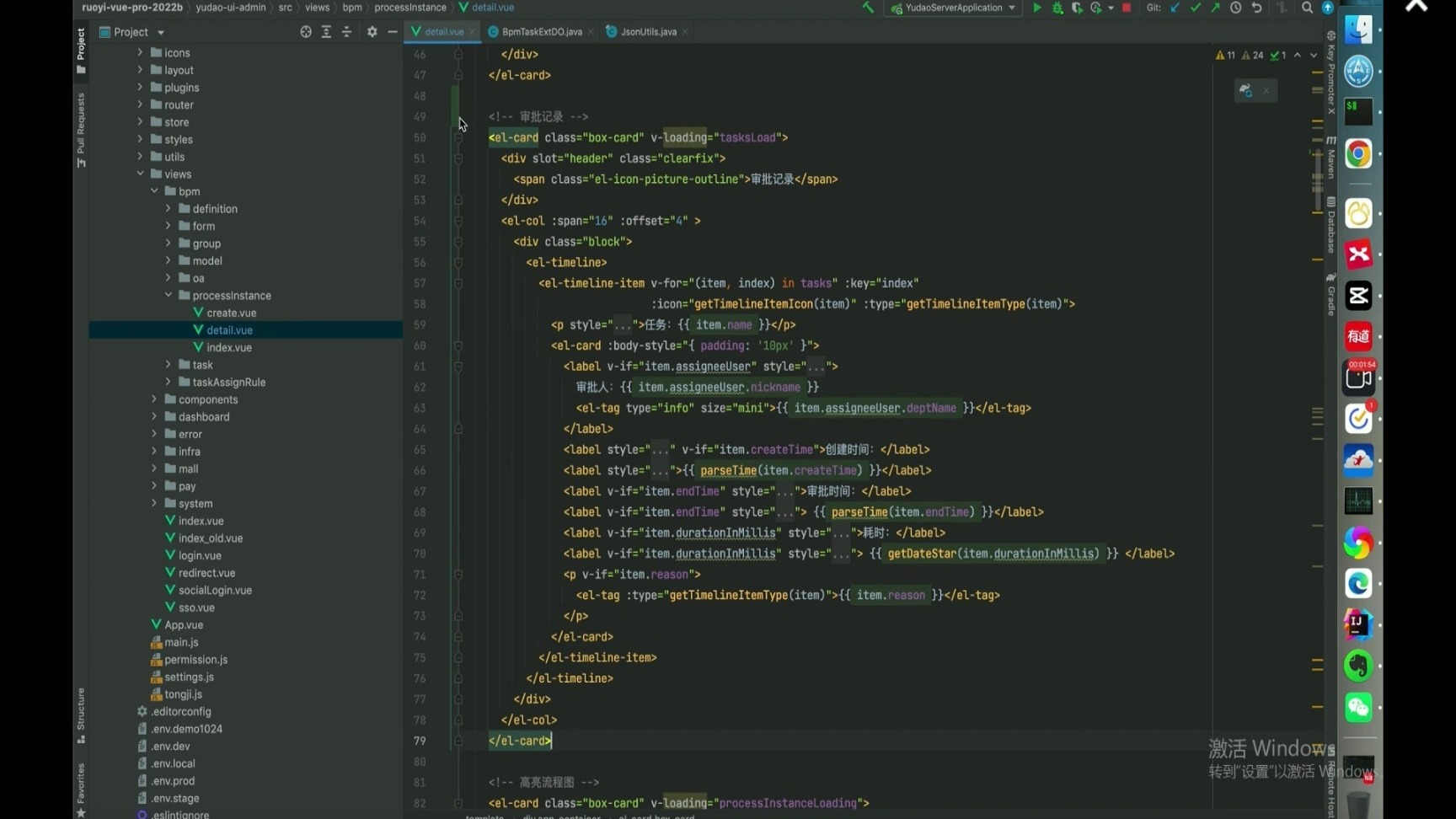Open project panel gear settings
The image size is (1456, 819).
[x=372, y=32]
